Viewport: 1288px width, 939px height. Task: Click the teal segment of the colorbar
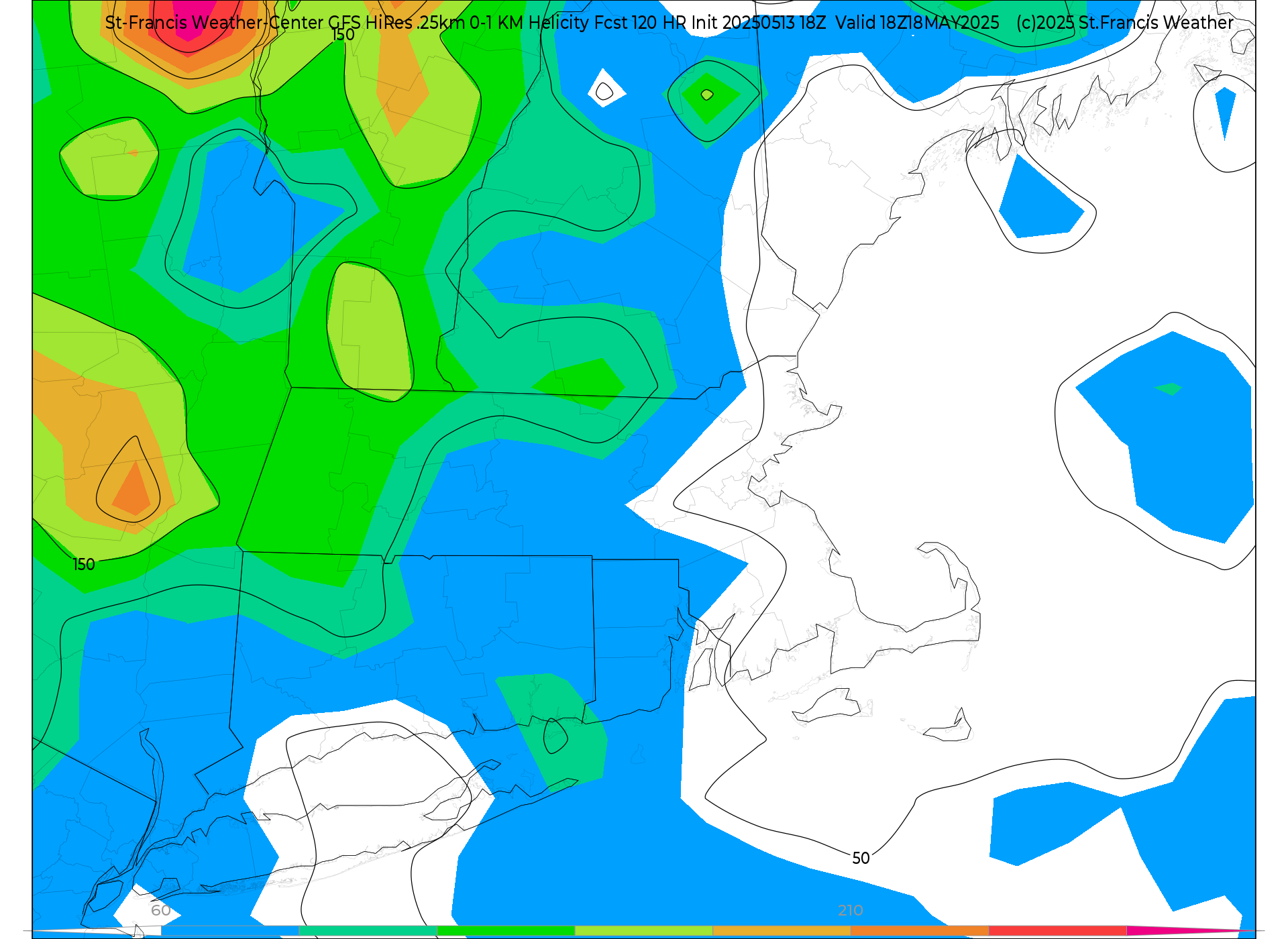[368, 931]
